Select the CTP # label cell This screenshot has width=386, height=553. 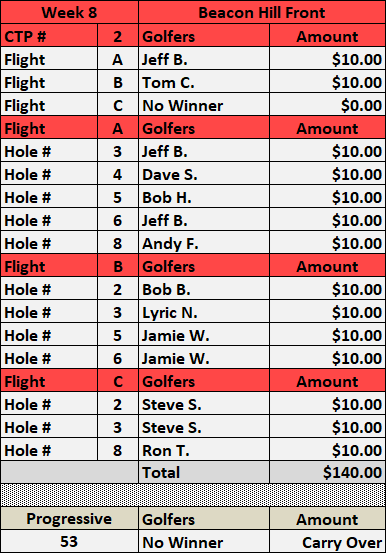pos(49,36)
